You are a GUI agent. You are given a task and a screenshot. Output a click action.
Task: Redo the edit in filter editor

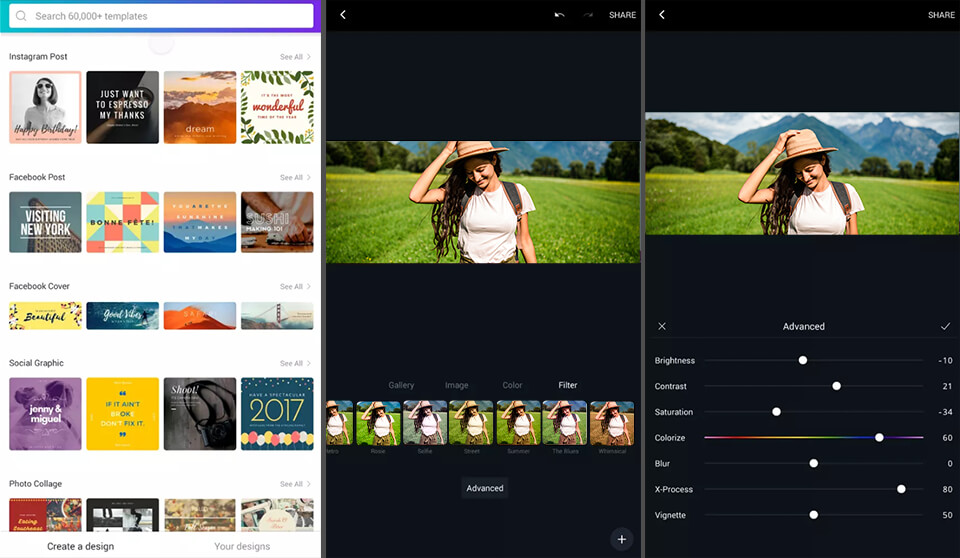588,15
